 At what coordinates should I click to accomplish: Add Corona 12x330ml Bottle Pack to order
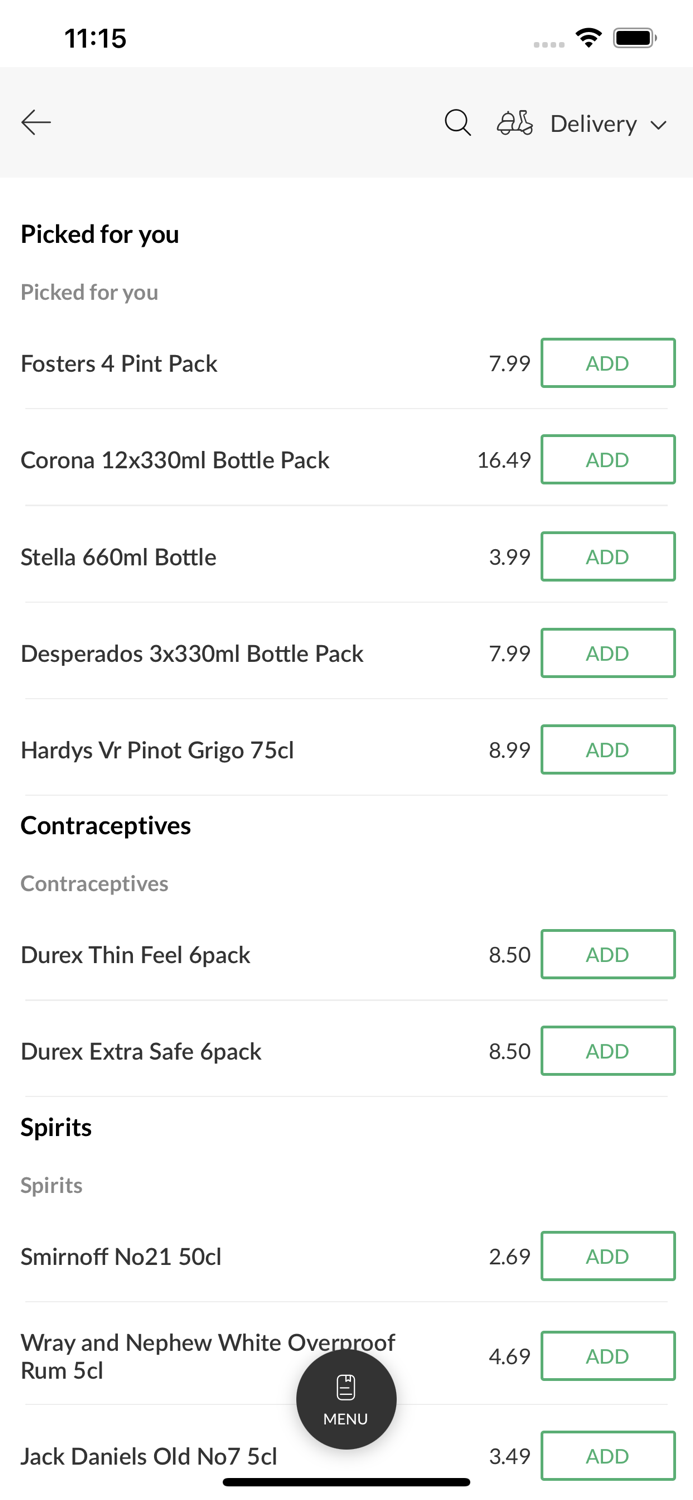tap(608, 459)
